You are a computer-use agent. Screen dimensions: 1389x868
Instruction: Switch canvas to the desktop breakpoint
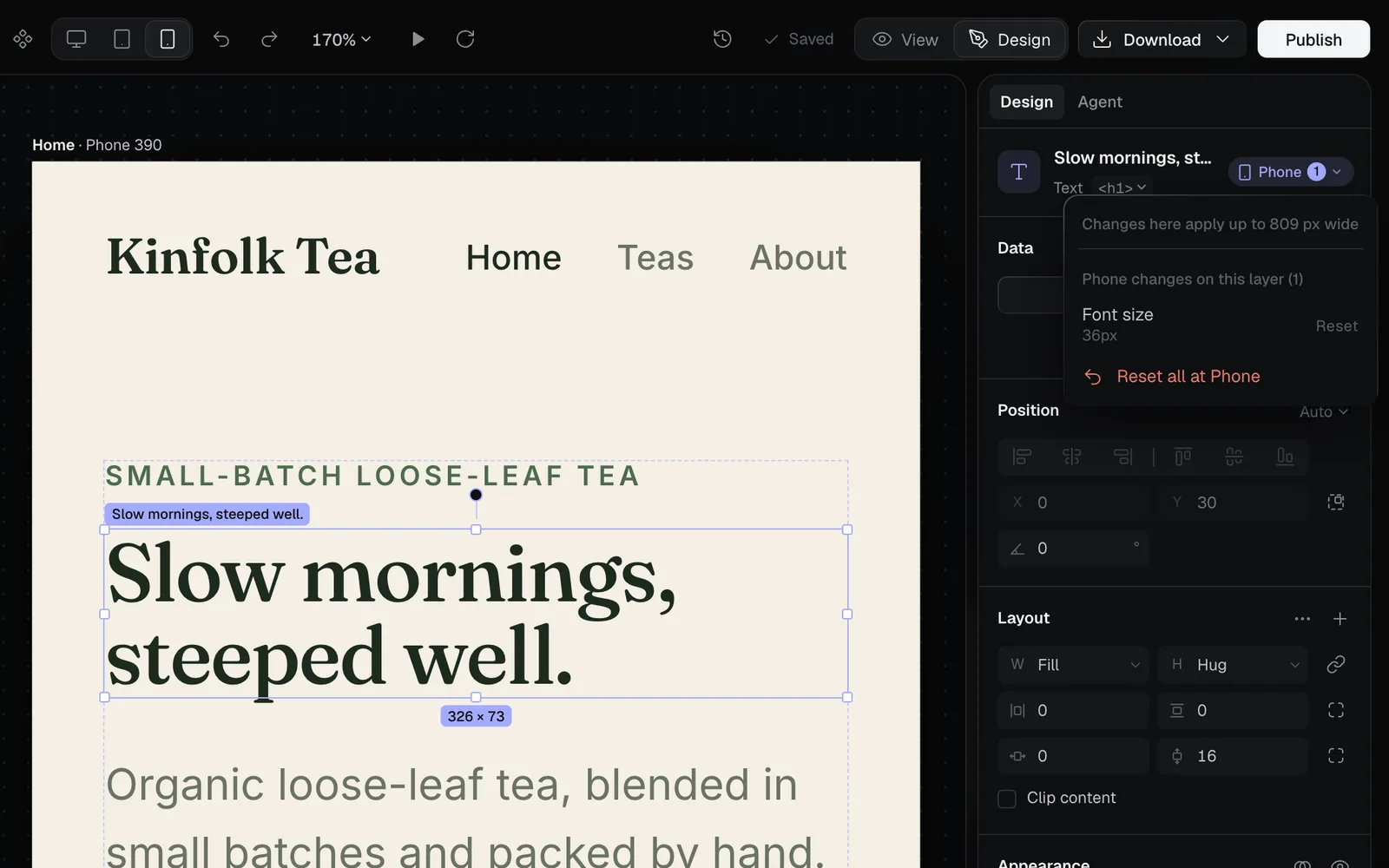coord(76,39)
